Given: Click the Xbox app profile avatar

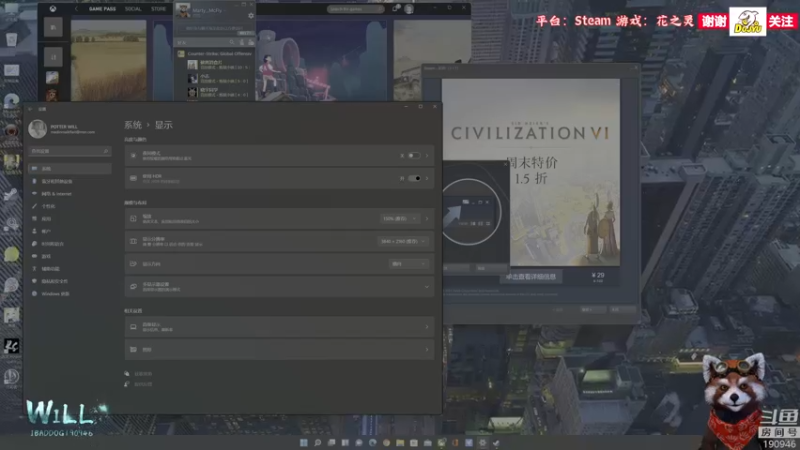Looking at the screenshot, I should pos(409,9).
